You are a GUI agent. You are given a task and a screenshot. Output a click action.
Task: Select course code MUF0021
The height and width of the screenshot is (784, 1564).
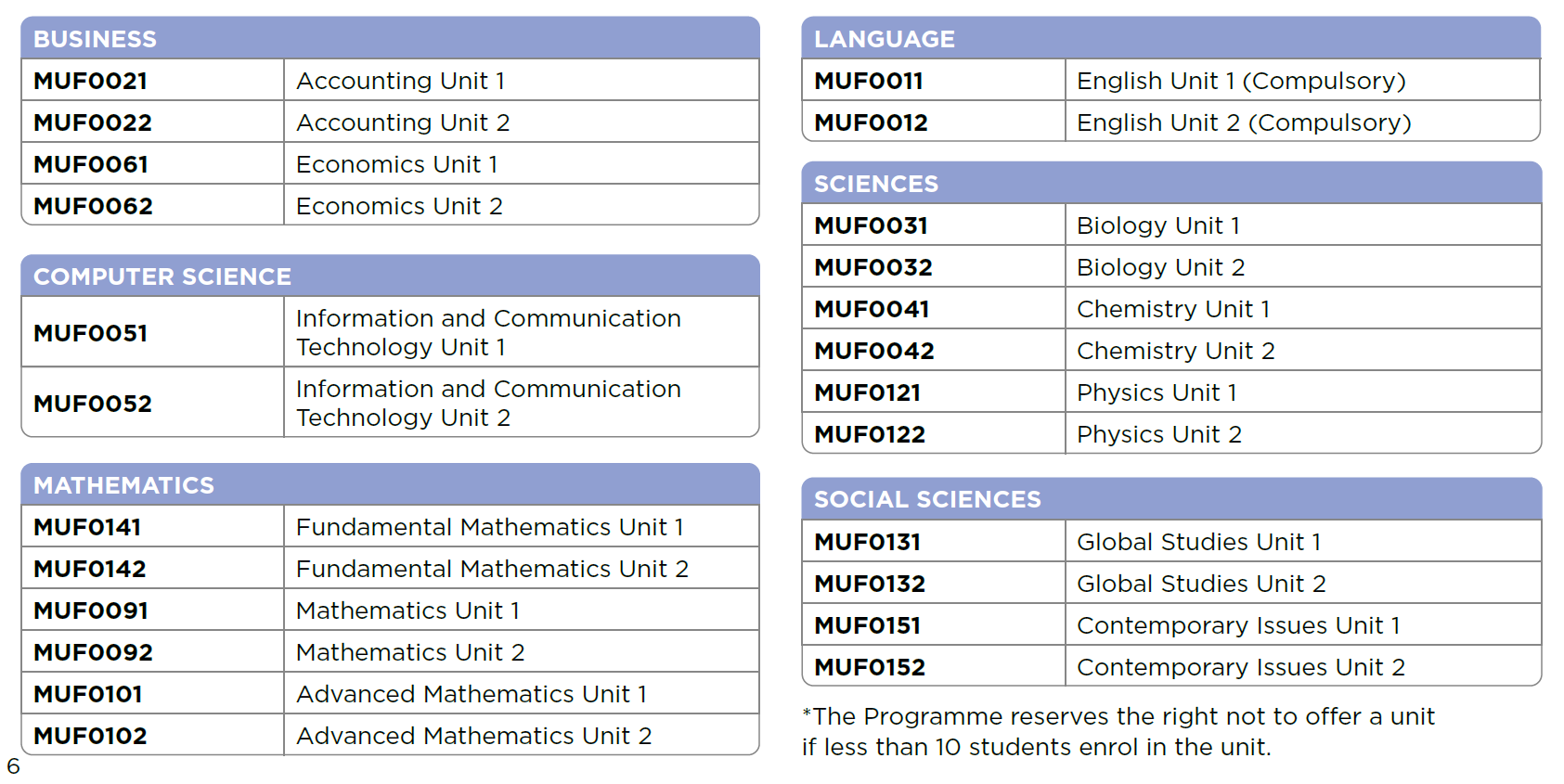(91, 81)
